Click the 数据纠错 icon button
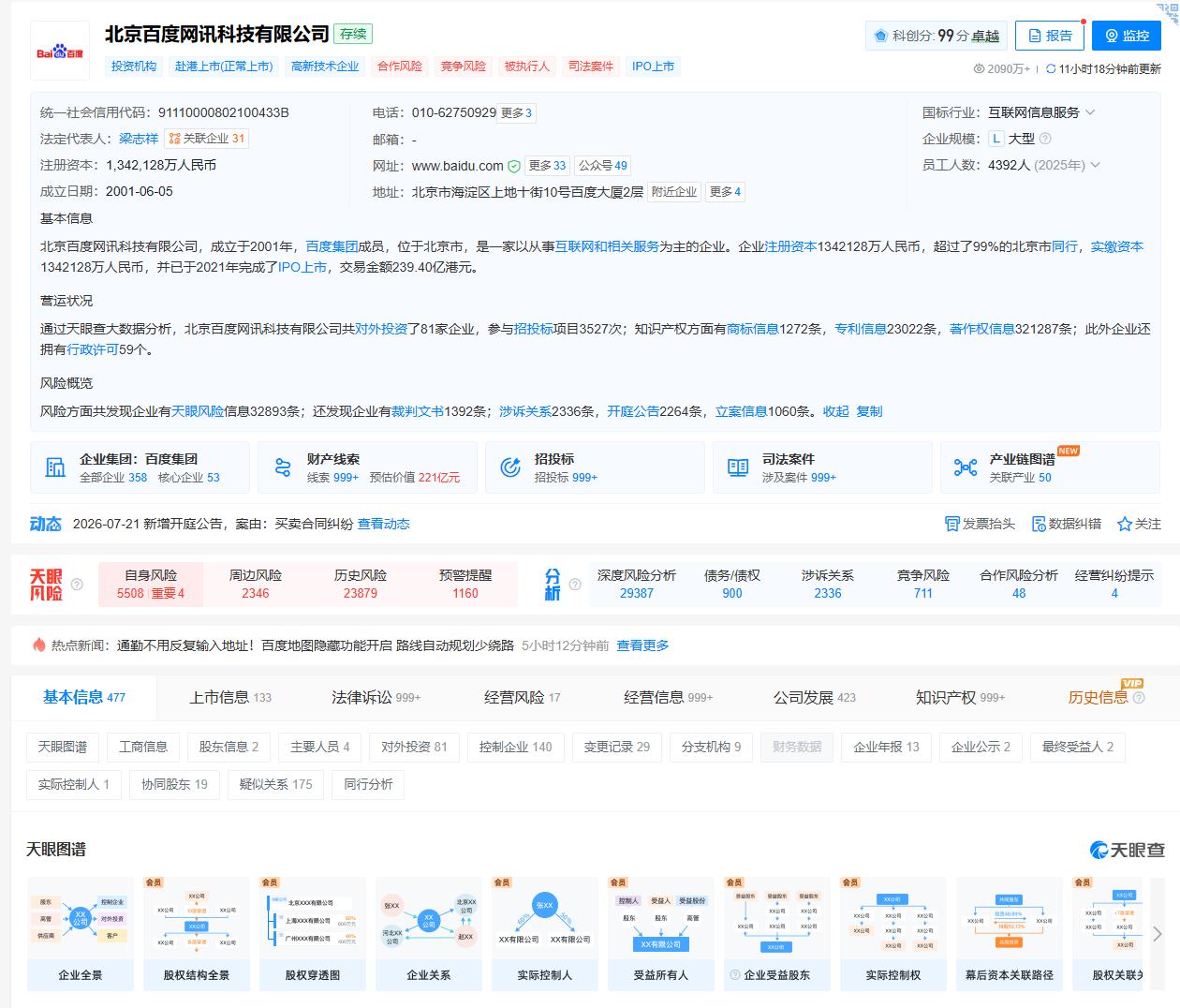This screenshot has height=1008, width=1180. 1066,524
